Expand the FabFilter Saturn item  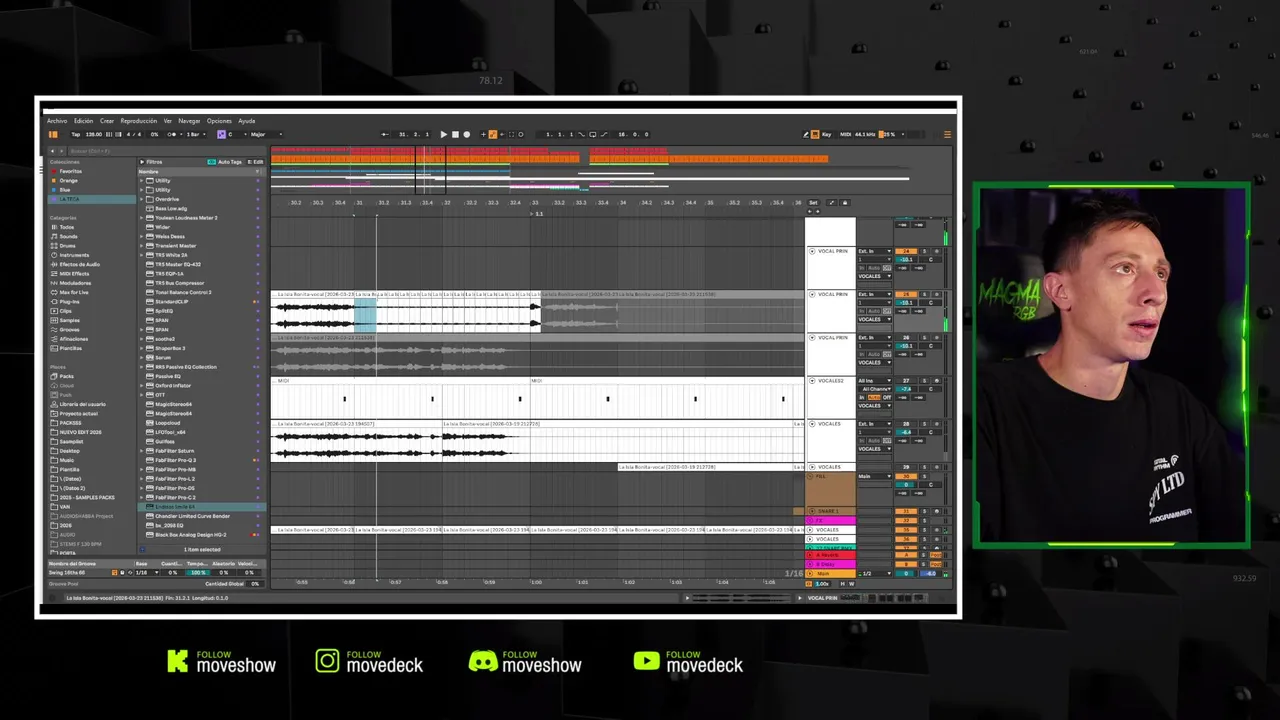[x=142, y=451]
